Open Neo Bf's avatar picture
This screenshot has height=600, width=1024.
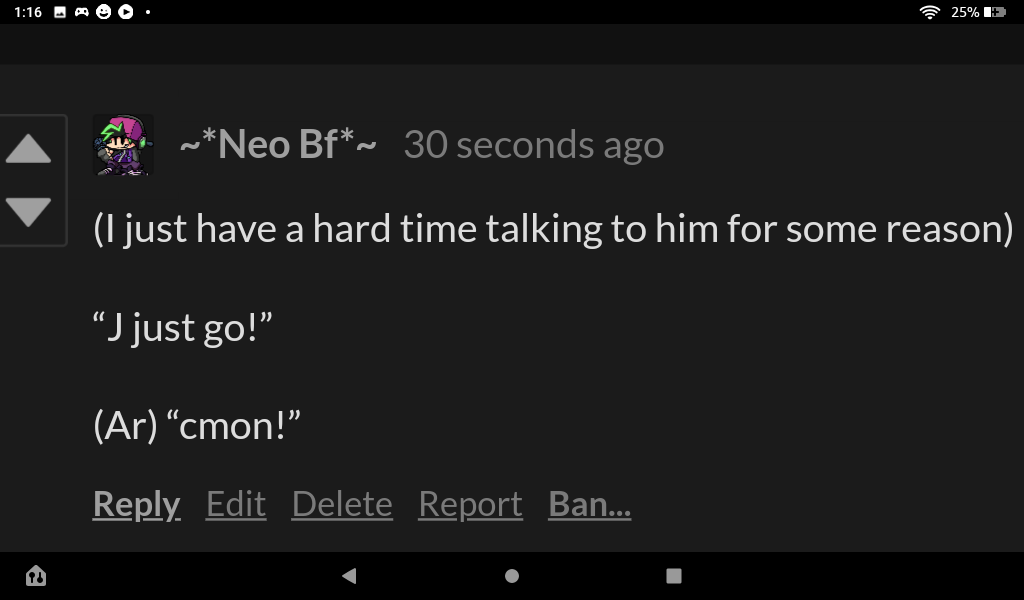click(123, 145)
